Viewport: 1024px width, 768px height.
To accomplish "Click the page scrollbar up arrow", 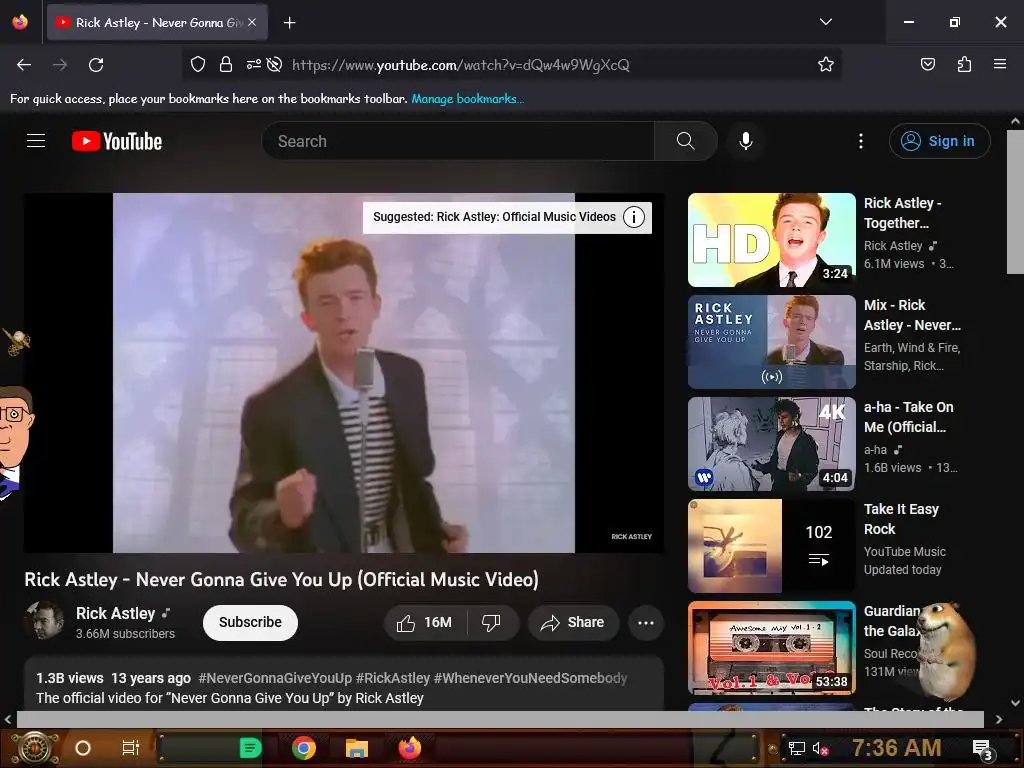I will (x=1015, y=121).
